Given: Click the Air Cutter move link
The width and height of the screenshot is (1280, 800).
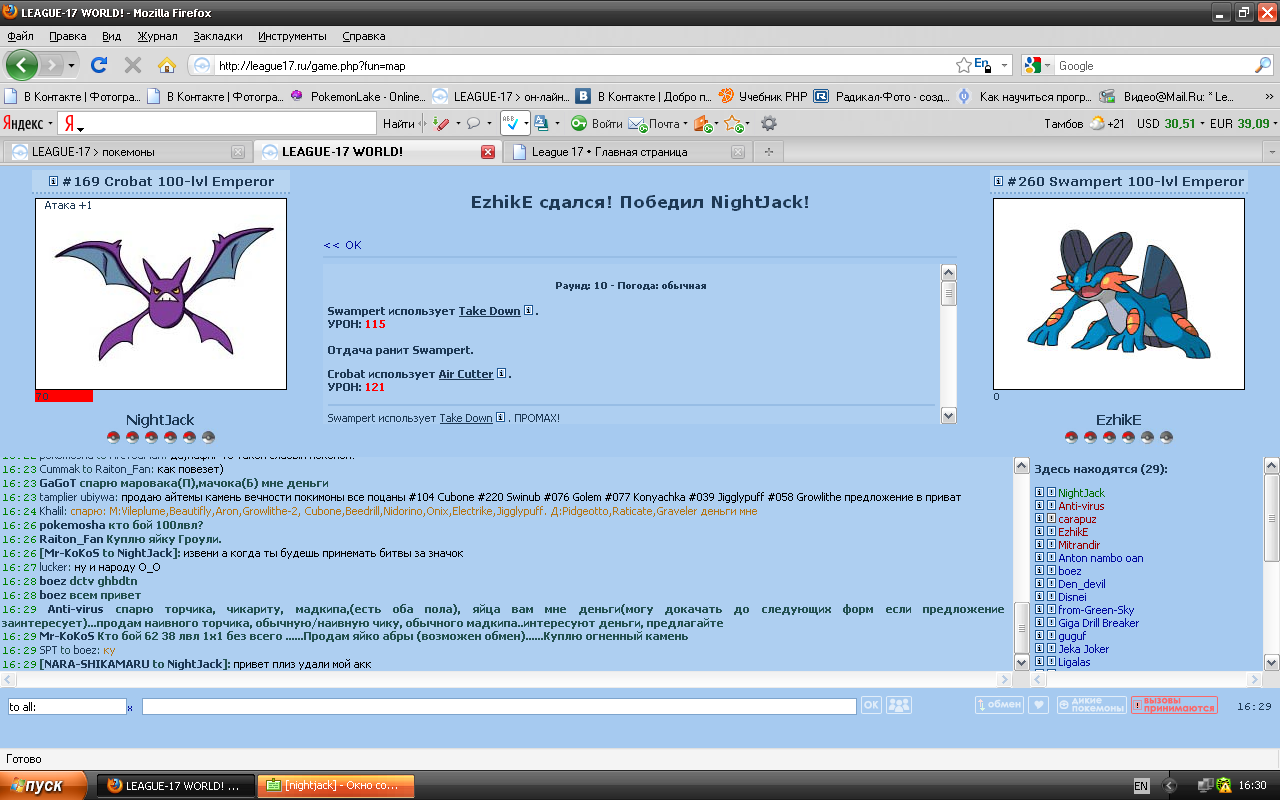Looking at the screenshot, I should (466, 374).
